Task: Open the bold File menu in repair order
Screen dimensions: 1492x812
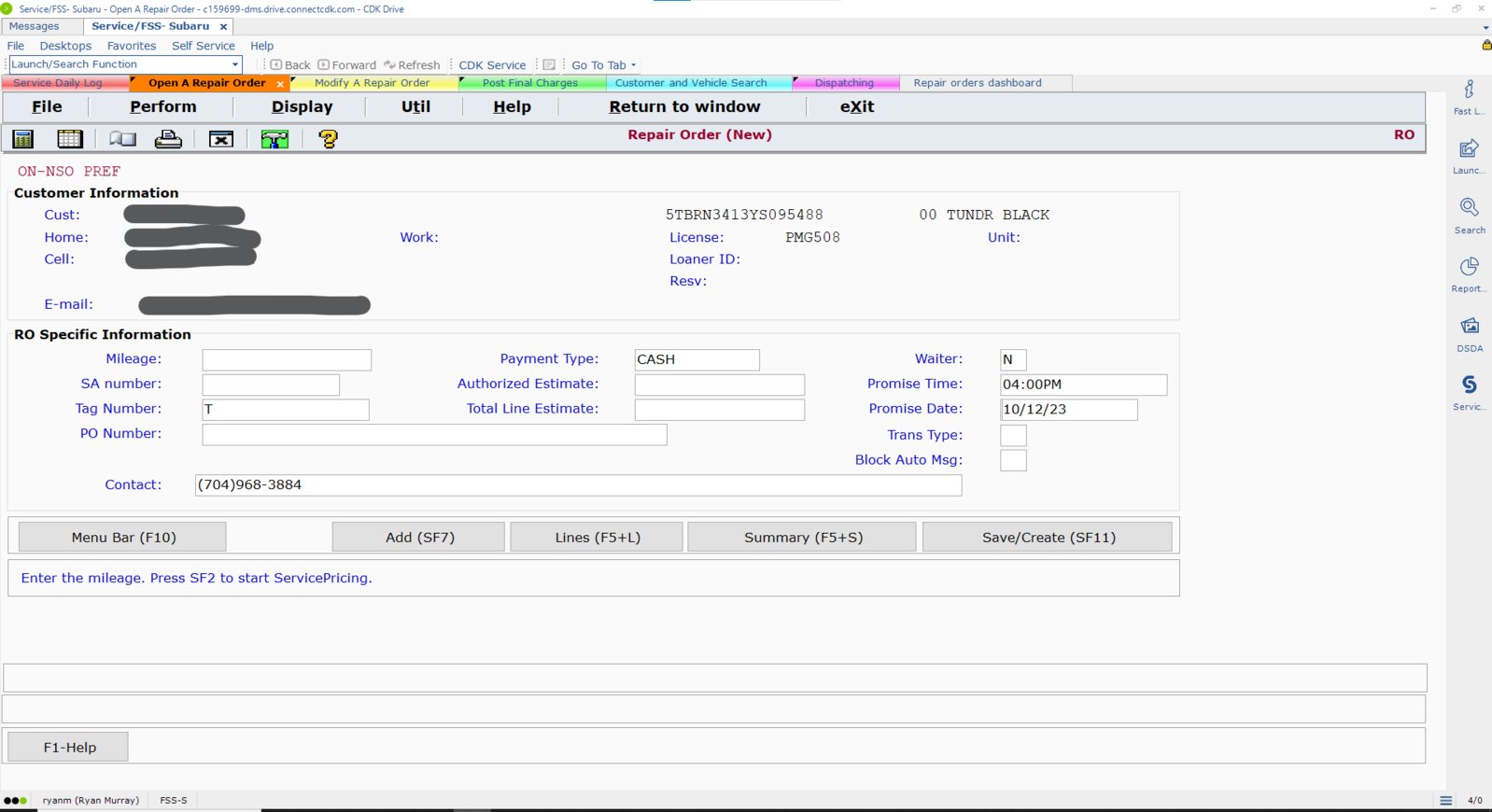Action: (x=47, y=106)
